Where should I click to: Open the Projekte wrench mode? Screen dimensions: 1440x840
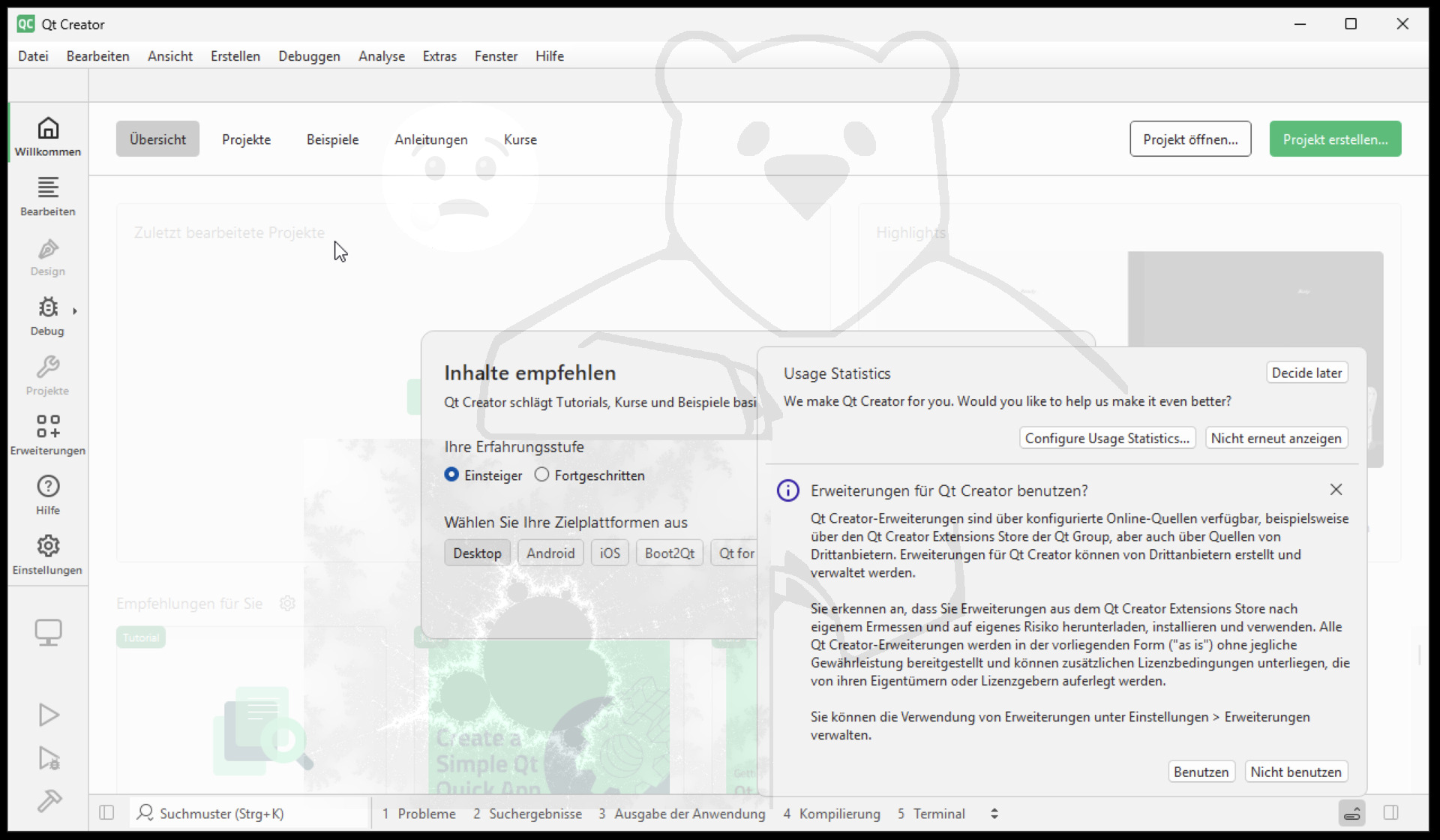click(48, 375)
